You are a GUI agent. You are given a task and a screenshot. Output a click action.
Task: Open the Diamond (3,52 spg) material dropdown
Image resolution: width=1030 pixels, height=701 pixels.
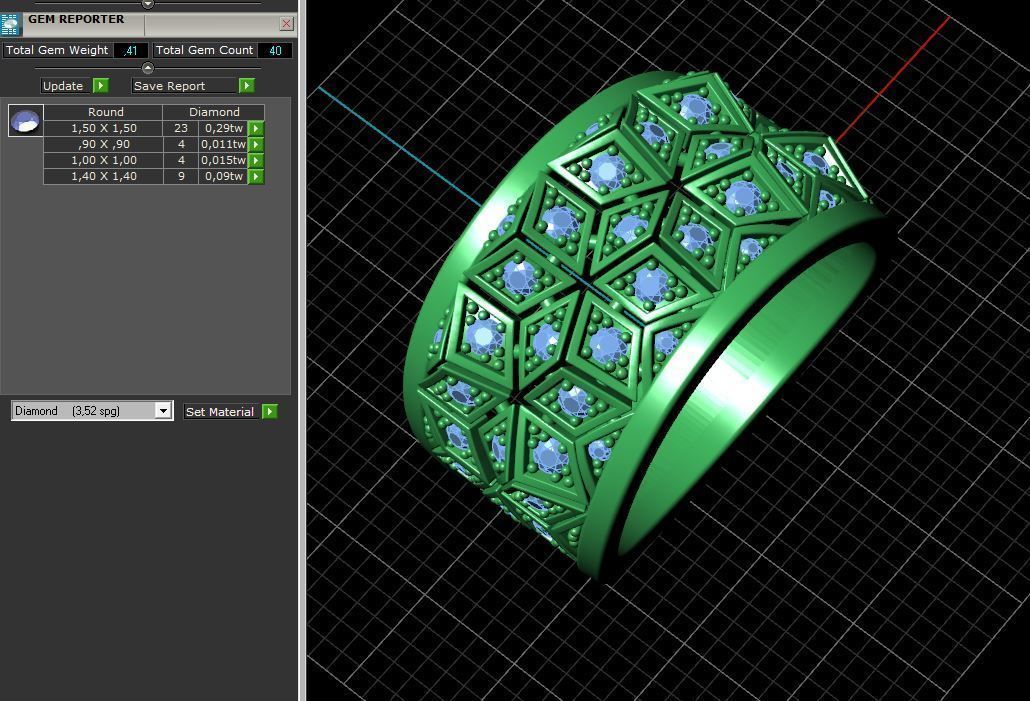(92, 411)
